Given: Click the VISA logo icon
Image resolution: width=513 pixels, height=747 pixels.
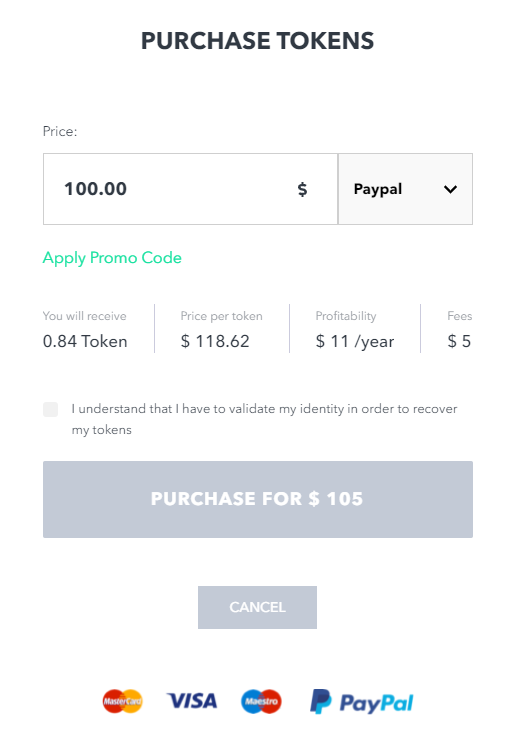Looking at the screenshot, I should click(x=192, y=701).
